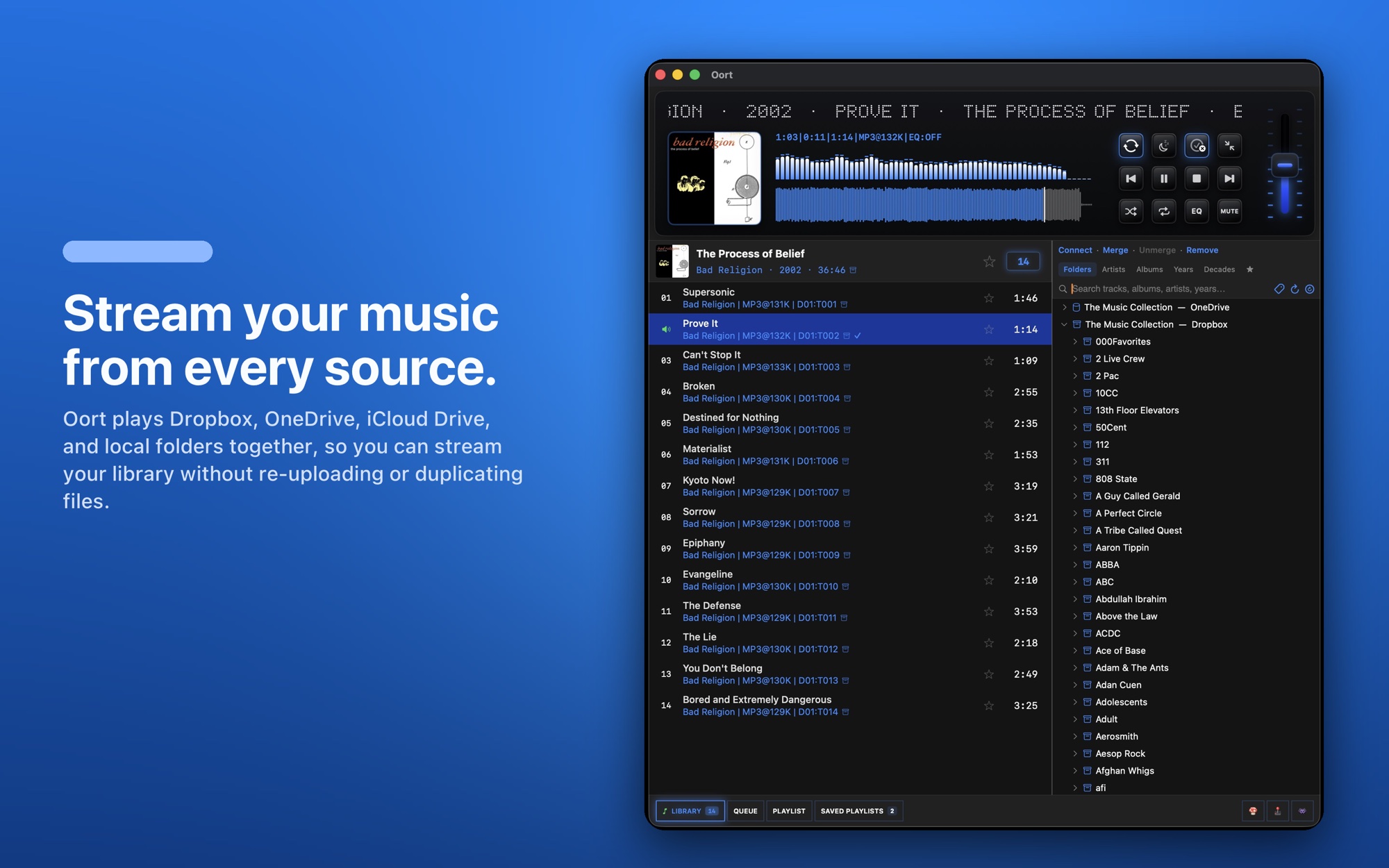Viewport: 1389px width, 868px height.
Task: Expand the Aerosmith folder
Action: (1075, 736)
